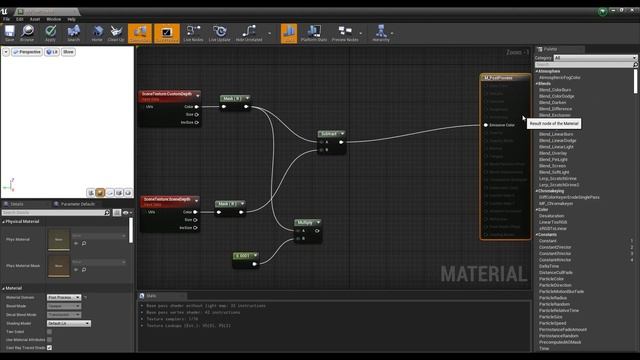This screenshot has height=360, width=640.
Task: Click the Search toolbar icon
Action: (x=73, y=33)
